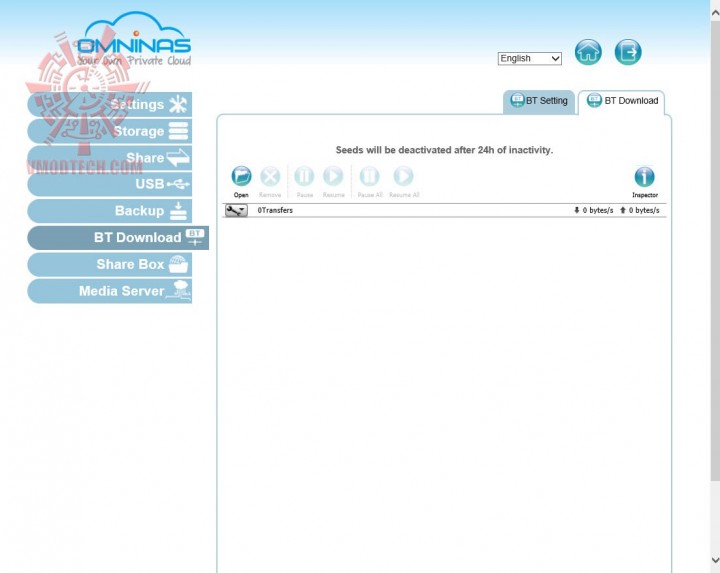The width and height of the screenshot is (720, 573).
Task: Go to the home page icon
Action: [588, 52]
